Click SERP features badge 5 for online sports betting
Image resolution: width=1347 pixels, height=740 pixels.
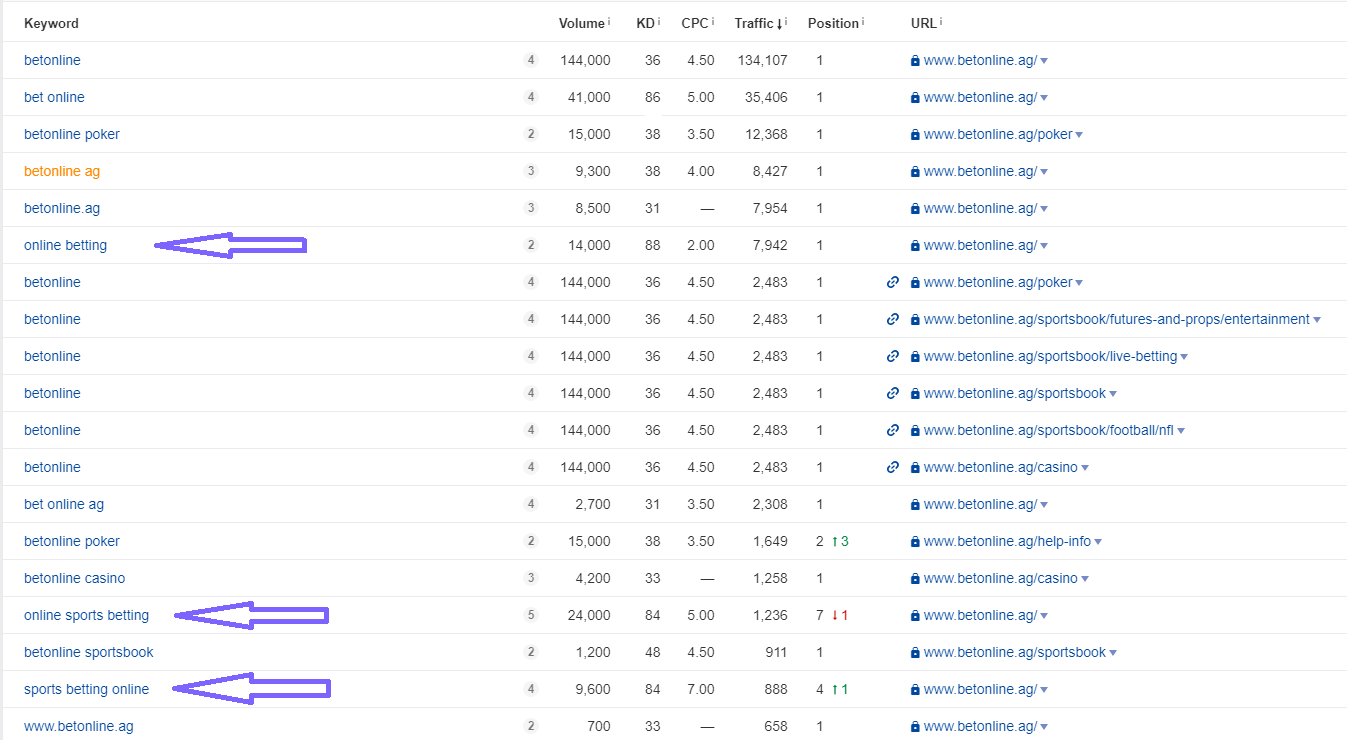[x=531, y=615]
